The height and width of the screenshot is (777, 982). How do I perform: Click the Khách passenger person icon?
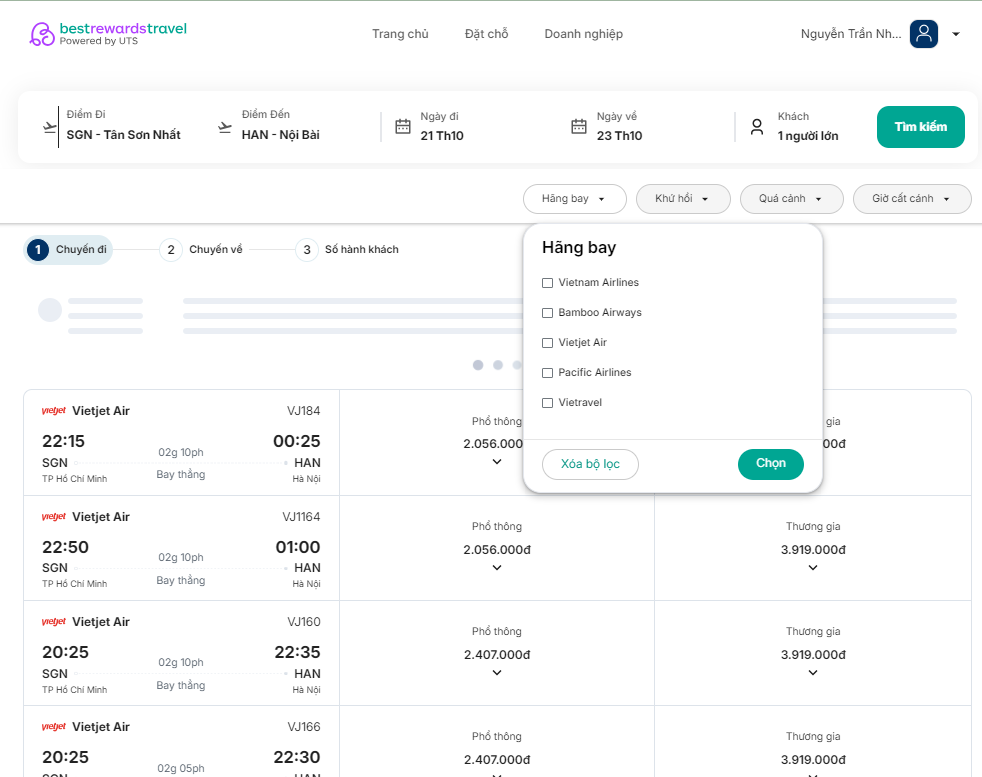point(757,127)
